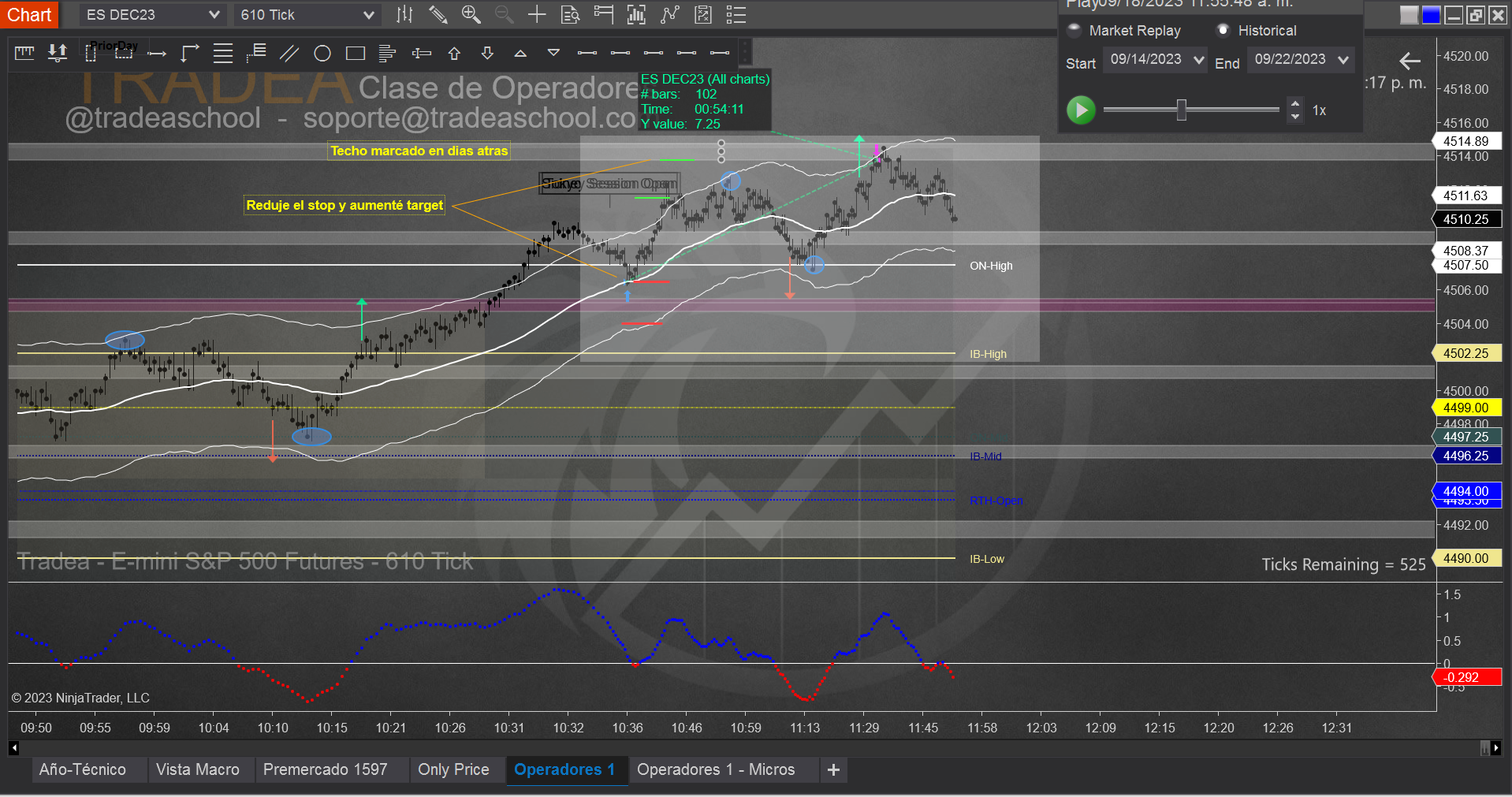The image size is (1512, 797).
Task: Select the ellipse drawing tool
Action: [322, 53]
